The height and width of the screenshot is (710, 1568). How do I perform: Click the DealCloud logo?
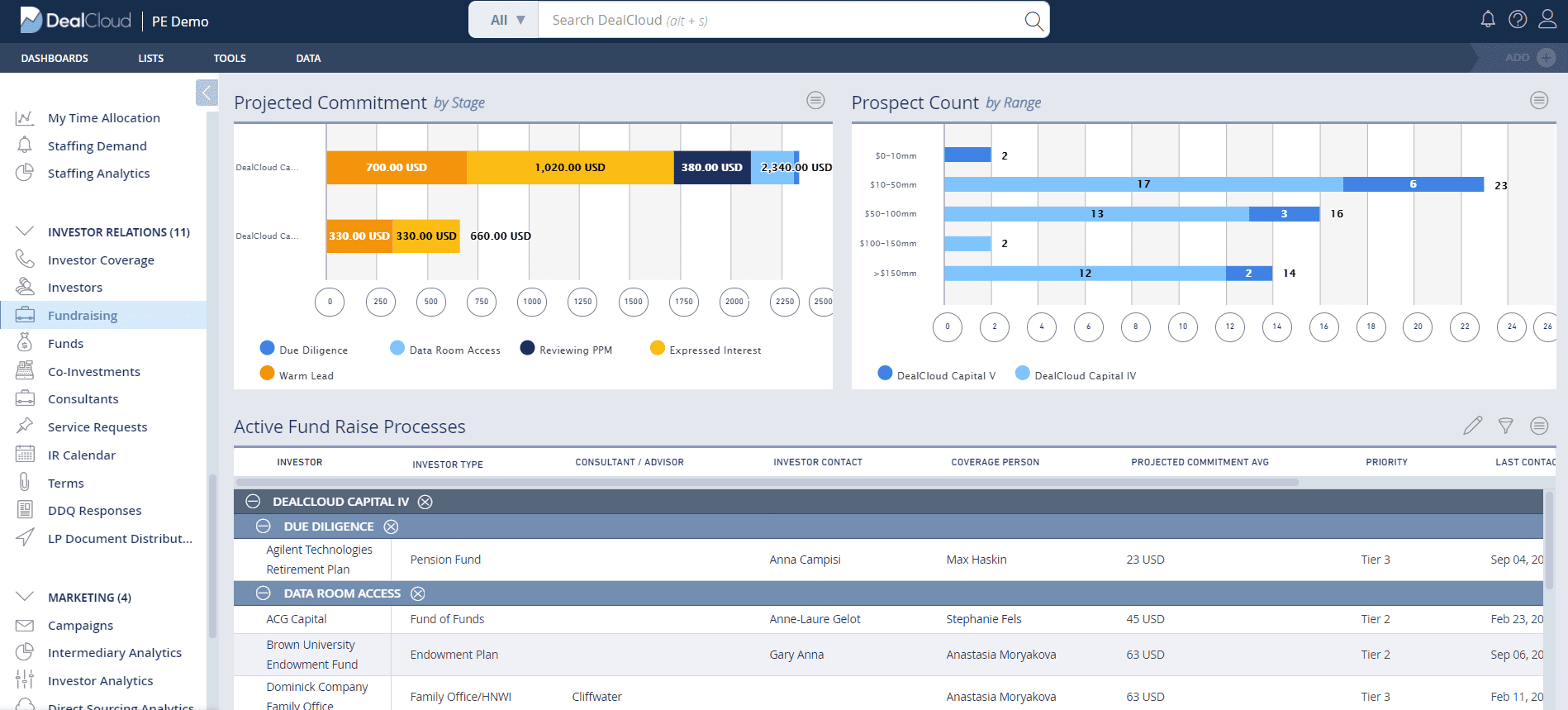[x=76, y=21]
